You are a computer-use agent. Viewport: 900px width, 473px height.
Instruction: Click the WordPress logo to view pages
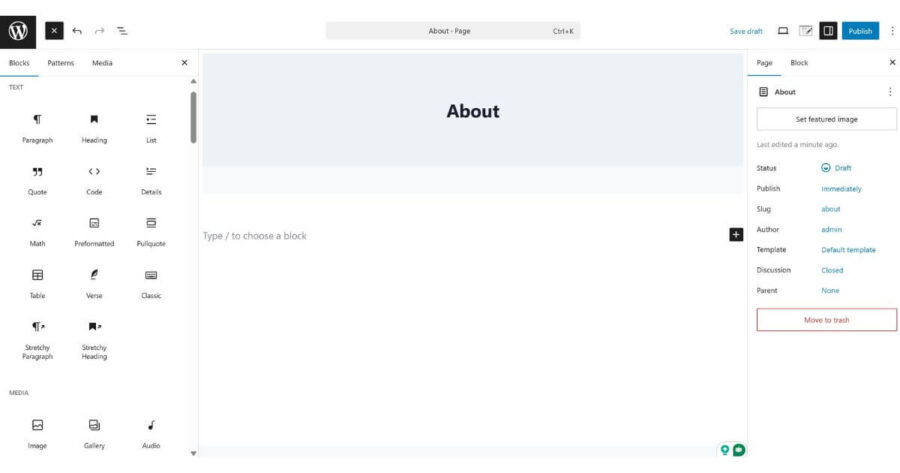pos(18,32)
